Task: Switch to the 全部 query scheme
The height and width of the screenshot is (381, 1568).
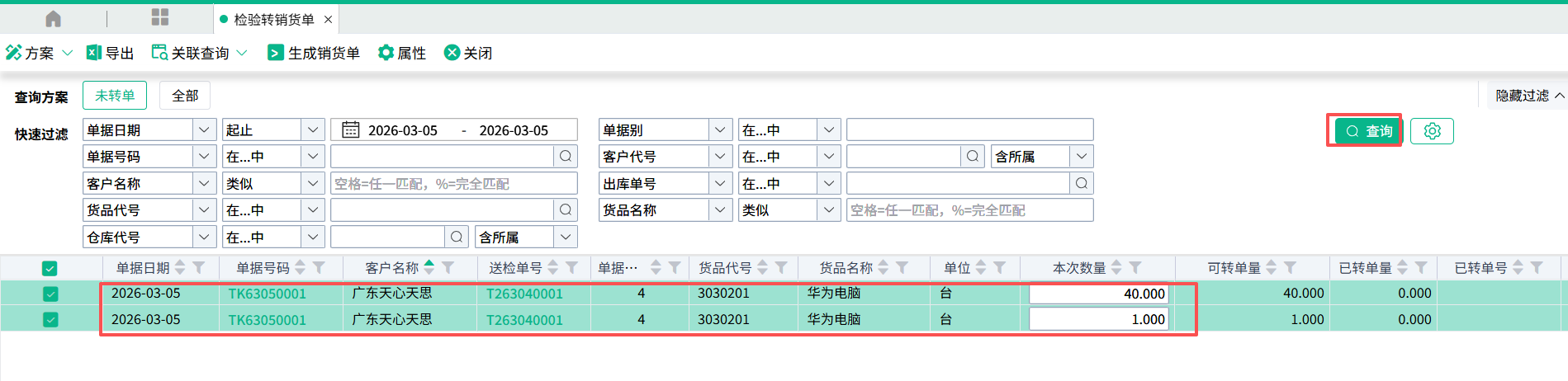Action: 185,96
